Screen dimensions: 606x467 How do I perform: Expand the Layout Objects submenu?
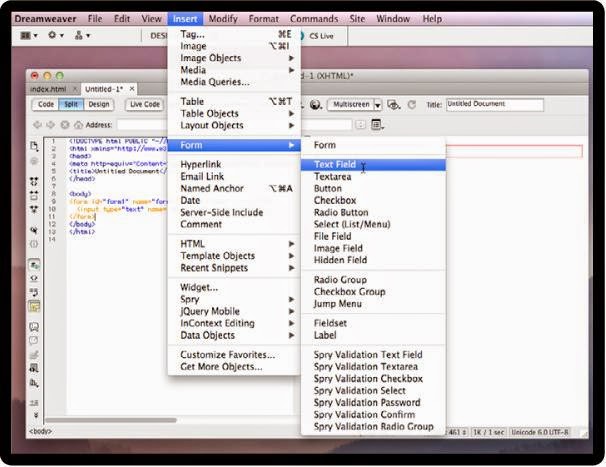(234, 126)
